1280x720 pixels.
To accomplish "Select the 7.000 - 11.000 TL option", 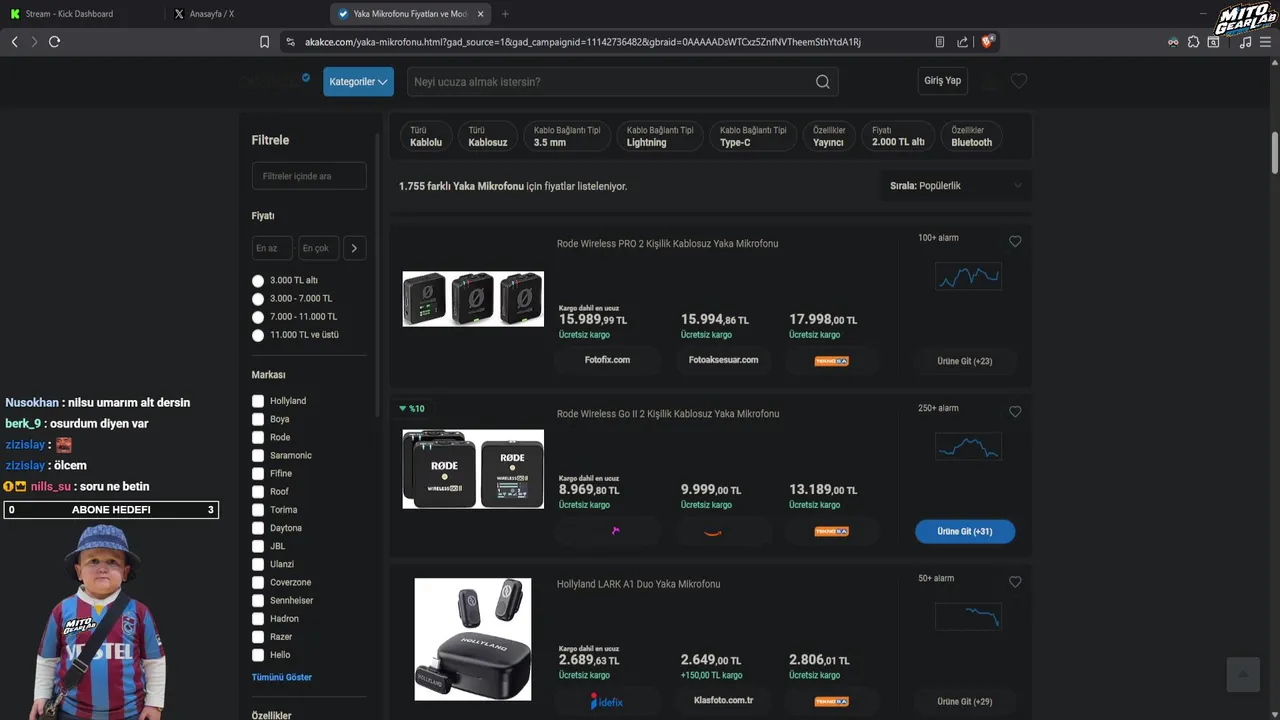I will 258,317.
